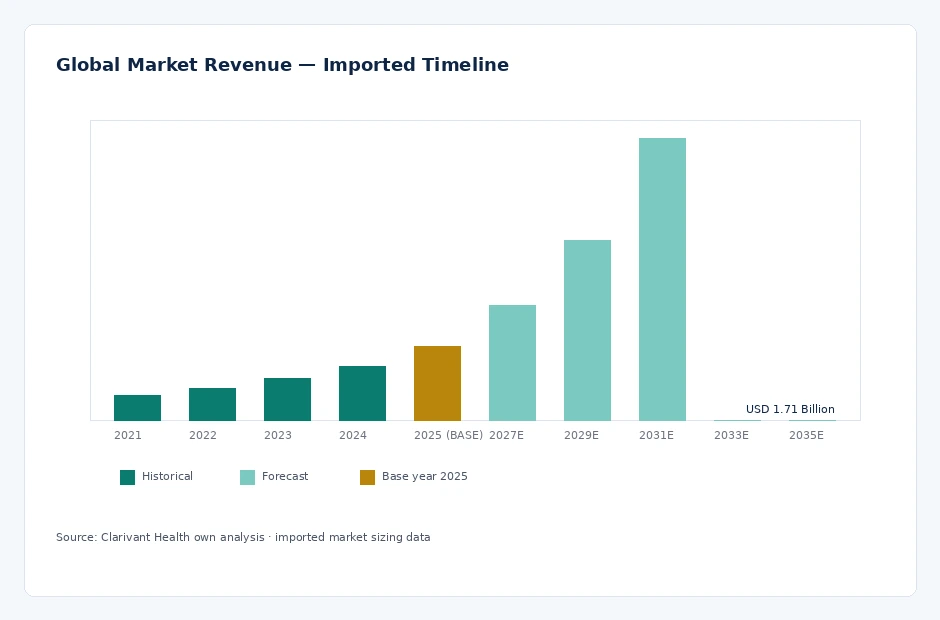Viewport: 940px width, 620px height.
Task: Select the 2027E forecast bar
Action: coord(512,363)
